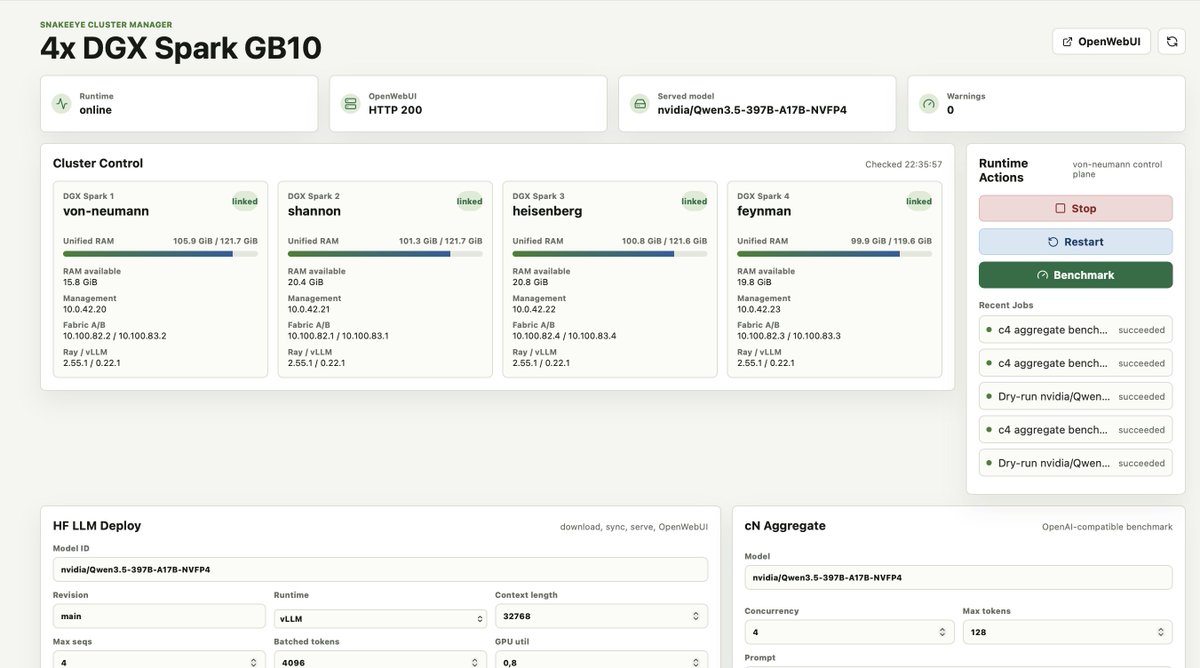Click the Served model drive icon
The width and height of the screenshot is (1200, 668).
(x=639, y=103)
